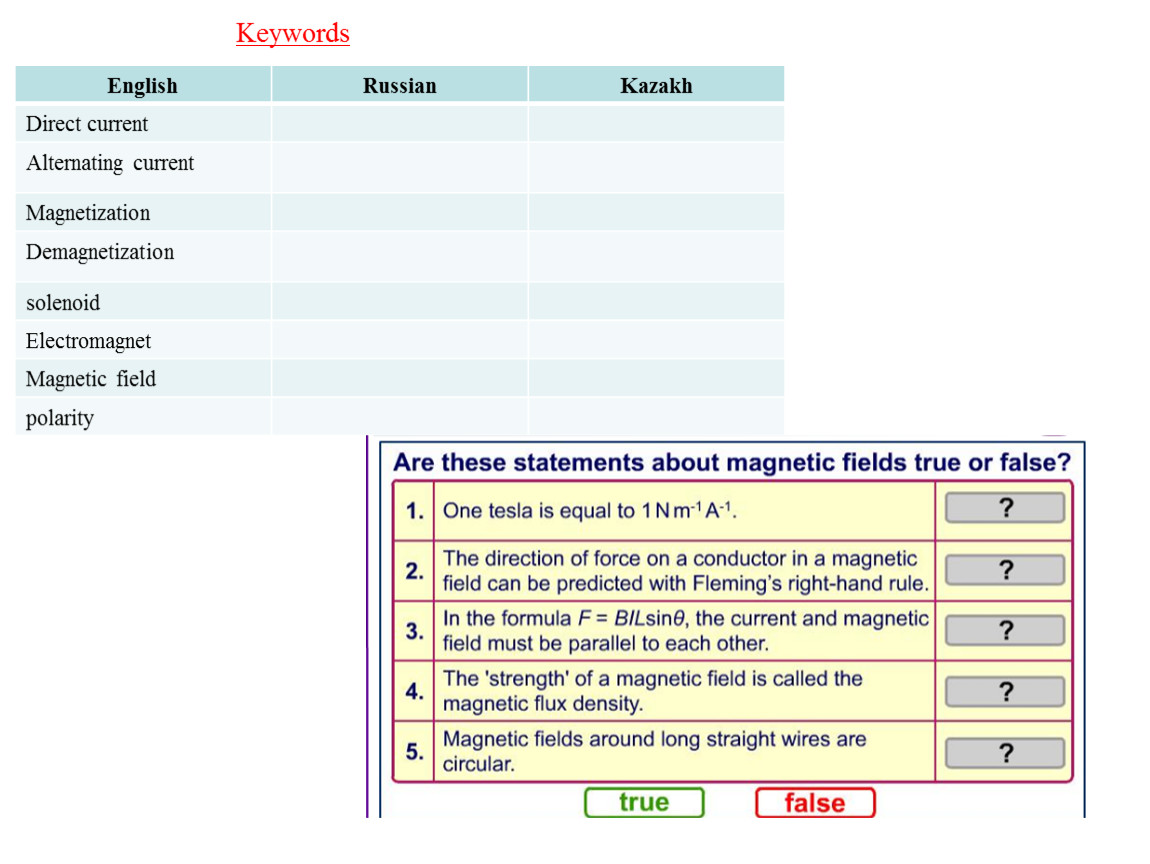Click the number 2. in the quiz

414,571
